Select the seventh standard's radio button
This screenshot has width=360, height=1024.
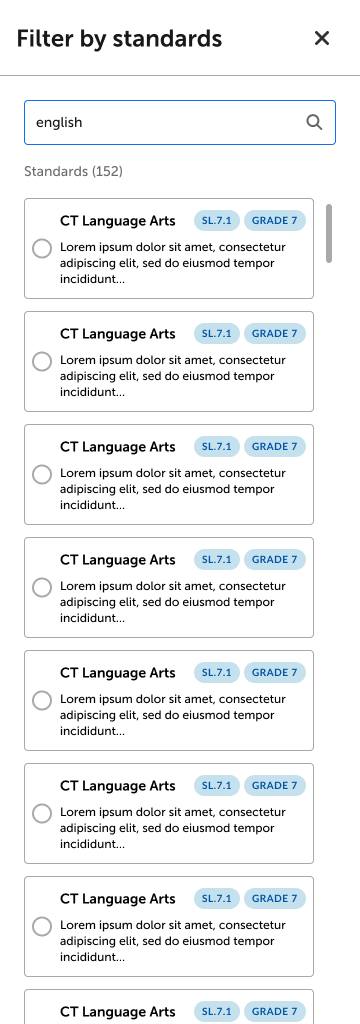[x=42, y=927]
